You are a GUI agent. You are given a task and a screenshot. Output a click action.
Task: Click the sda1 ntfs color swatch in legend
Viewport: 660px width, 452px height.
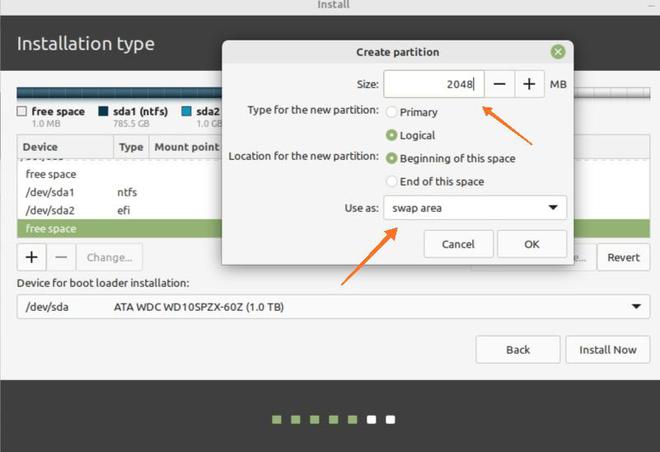pos(103,111)
